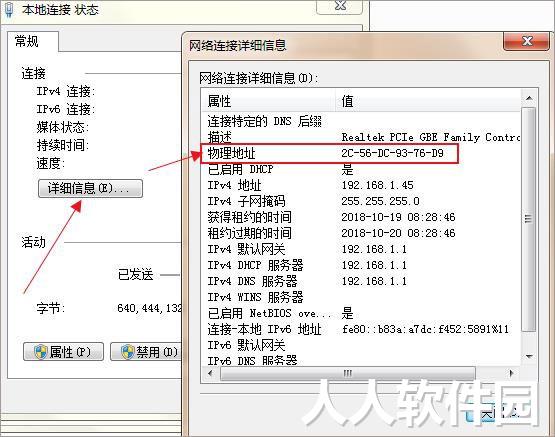Image resolution: width=555 pixels, height=437 pixels.
Task: Click the bytes value 640,444,132
Action: click(x=149, y=308)
